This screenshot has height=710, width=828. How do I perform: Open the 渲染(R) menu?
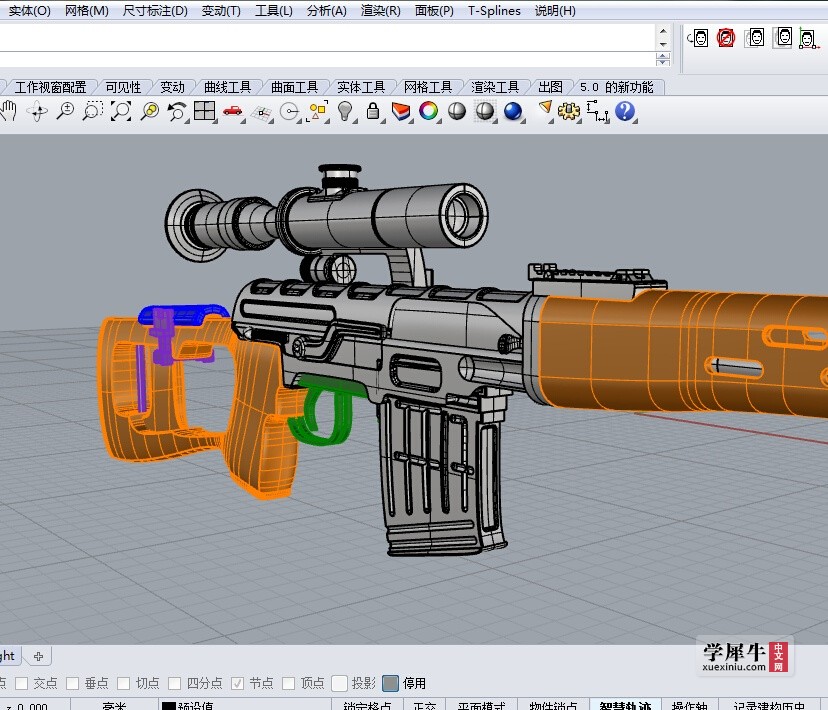pyautogui.click(x=380, y=11)
